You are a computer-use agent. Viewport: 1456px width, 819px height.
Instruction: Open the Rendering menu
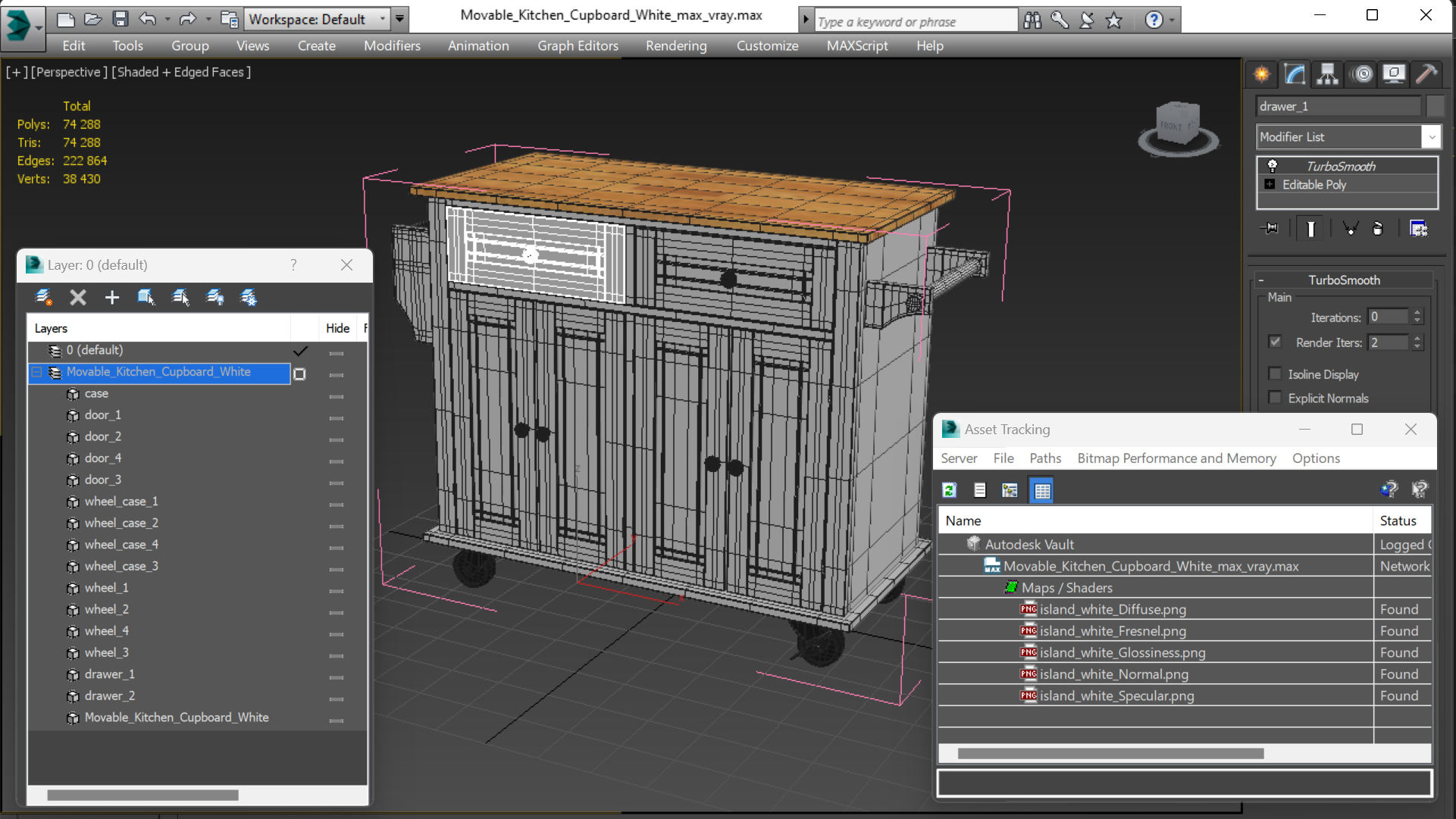[x=676, y=45]
